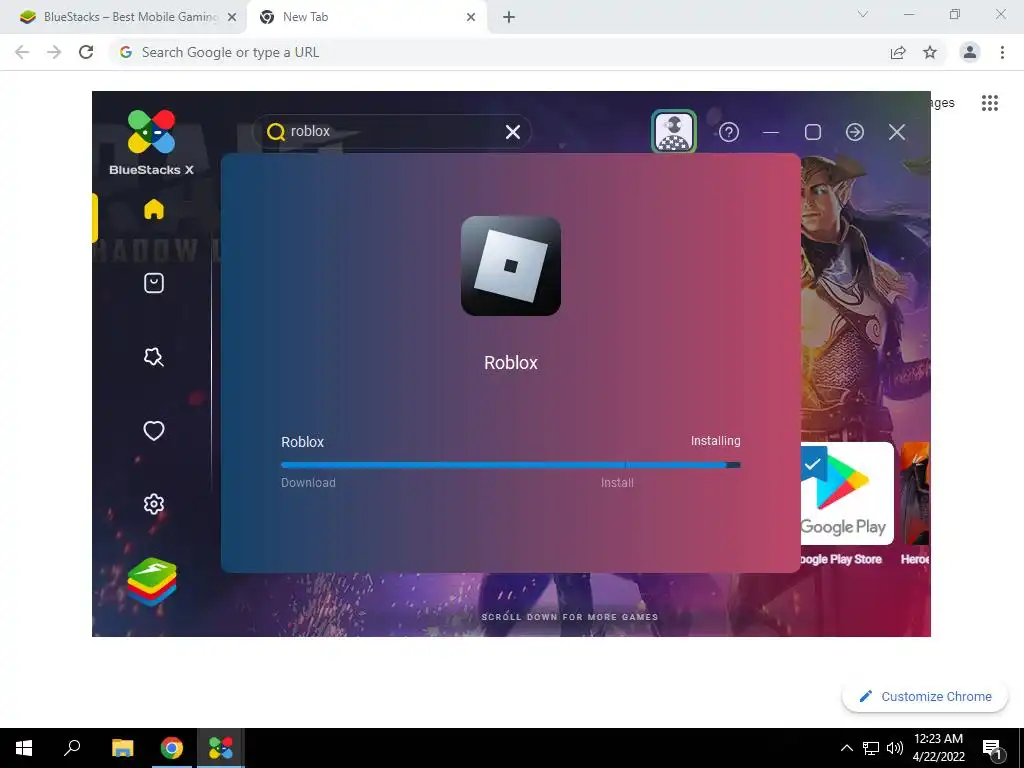This screenshot has height=768, width=1024.
Task: Click the BlueStacks X arrow-in-circle icon
Action: (x=855, y=132)
